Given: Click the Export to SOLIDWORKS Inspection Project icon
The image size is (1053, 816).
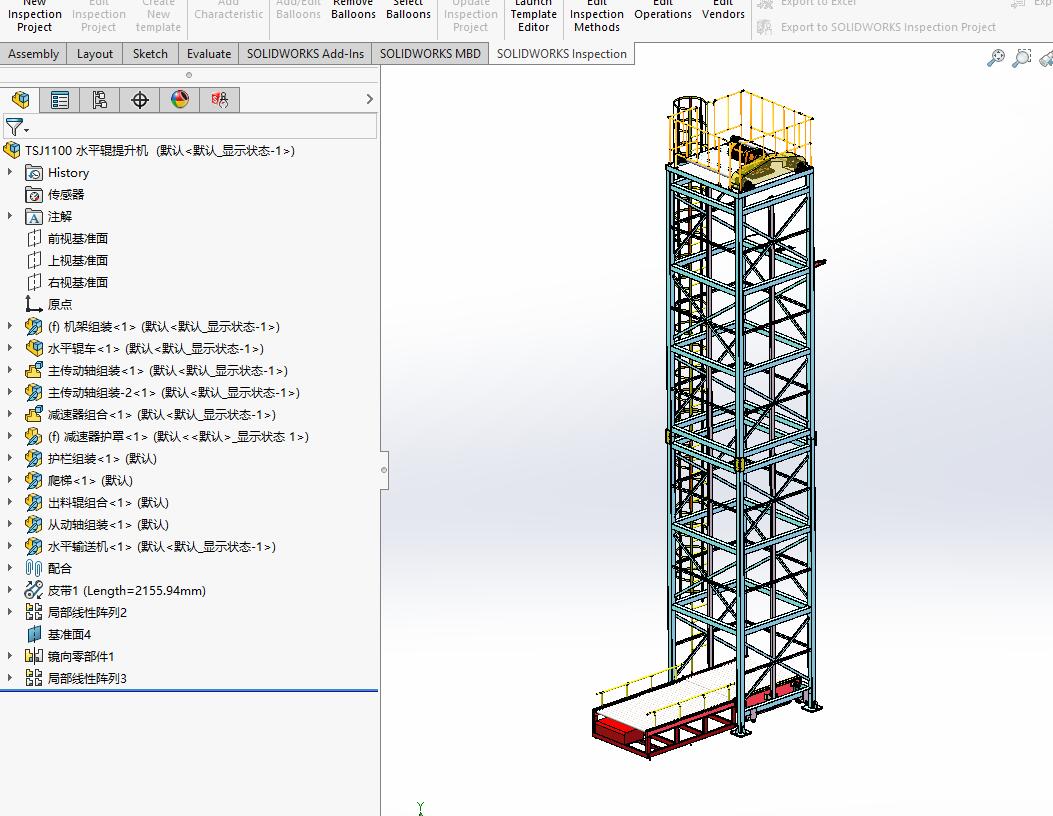Looking at the screenshot, I should tap(764, 28).
